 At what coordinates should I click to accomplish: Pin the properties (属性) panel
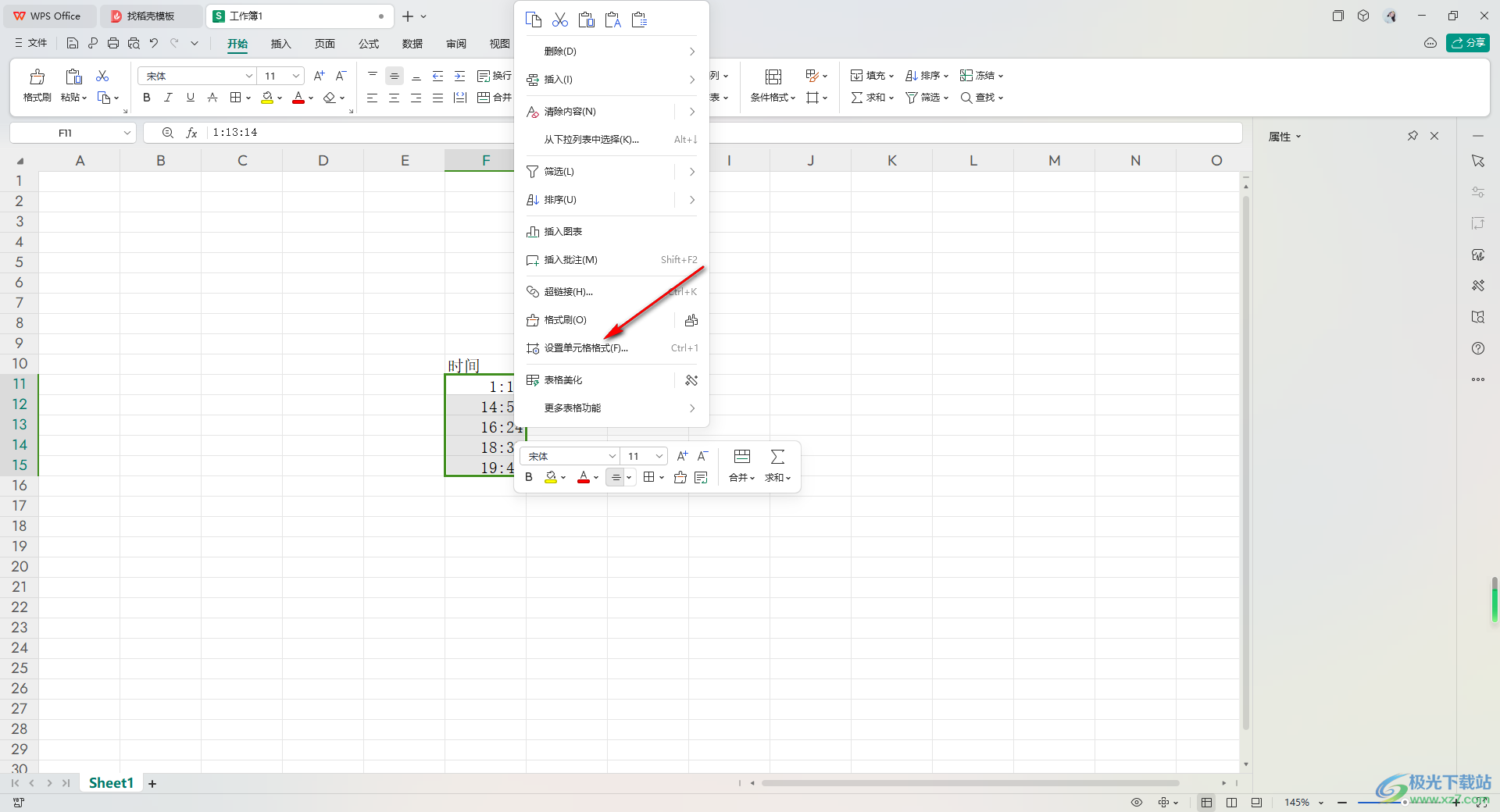click(x=1412, y=136)
